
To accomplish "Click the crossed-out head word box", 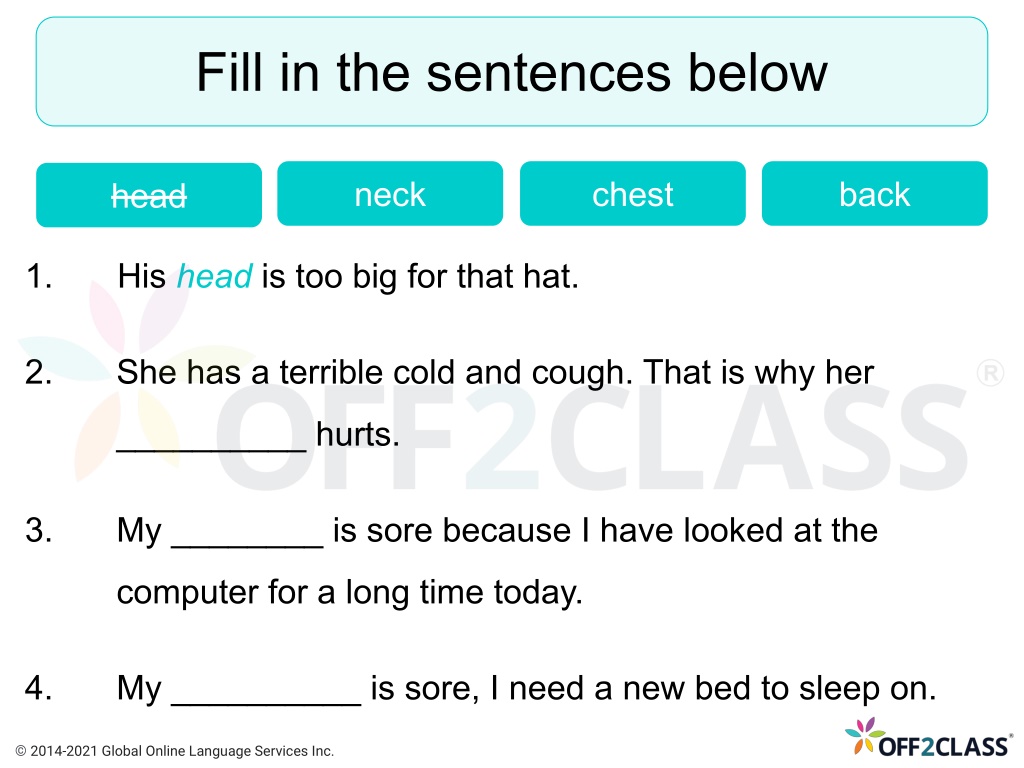I will tap(149, 195).
